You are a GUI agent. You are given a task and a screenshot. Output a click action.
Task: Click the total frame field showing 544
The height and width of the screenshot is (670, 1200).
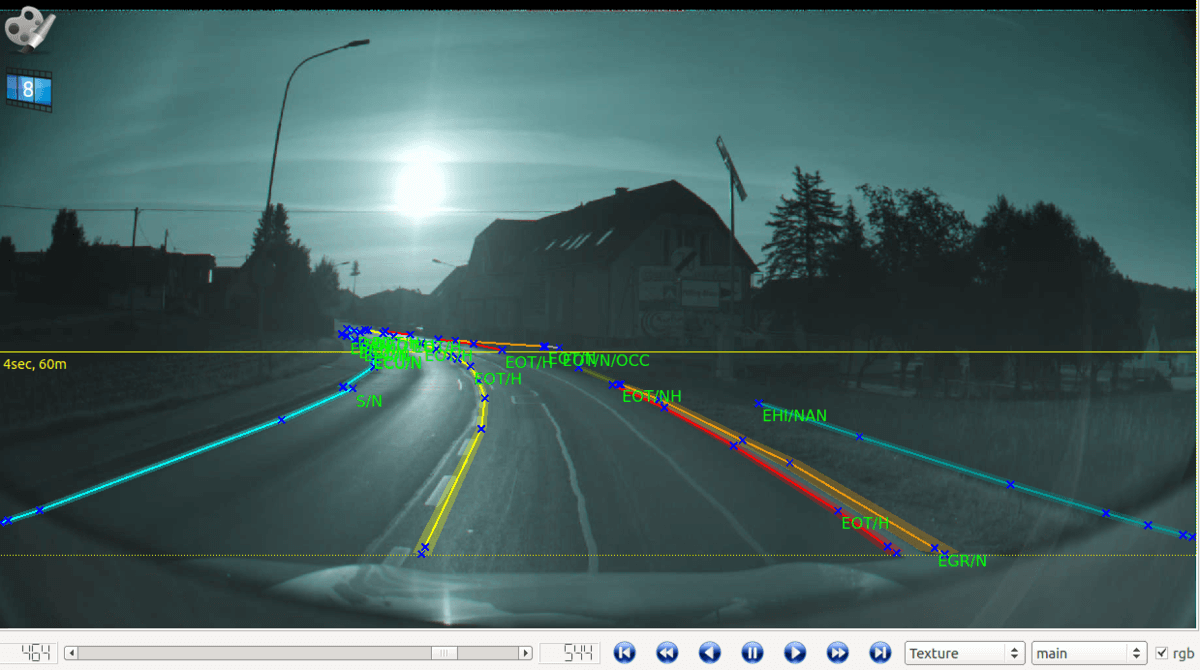pyautogui.click(x=568, y=653)
